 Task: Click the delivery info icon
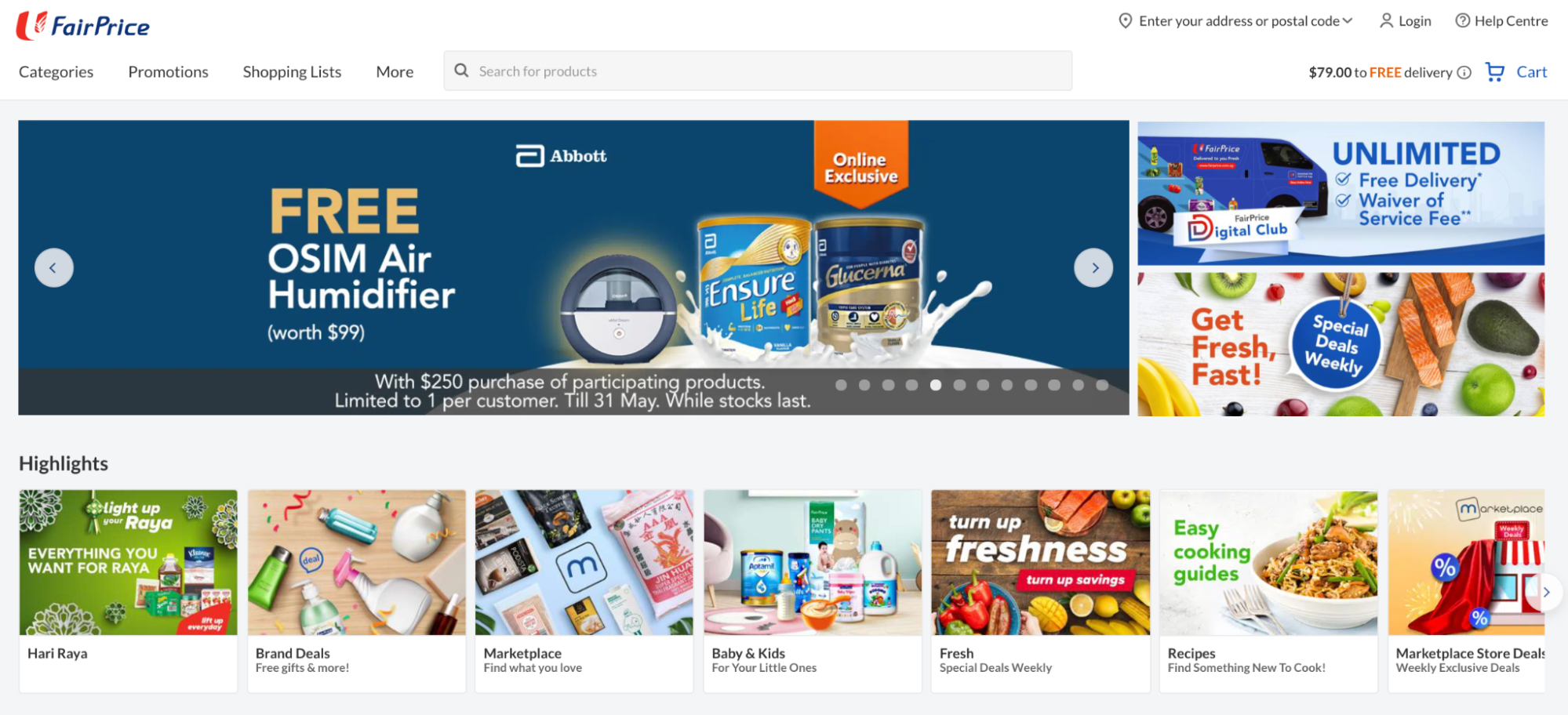[x=1464, y=73]
